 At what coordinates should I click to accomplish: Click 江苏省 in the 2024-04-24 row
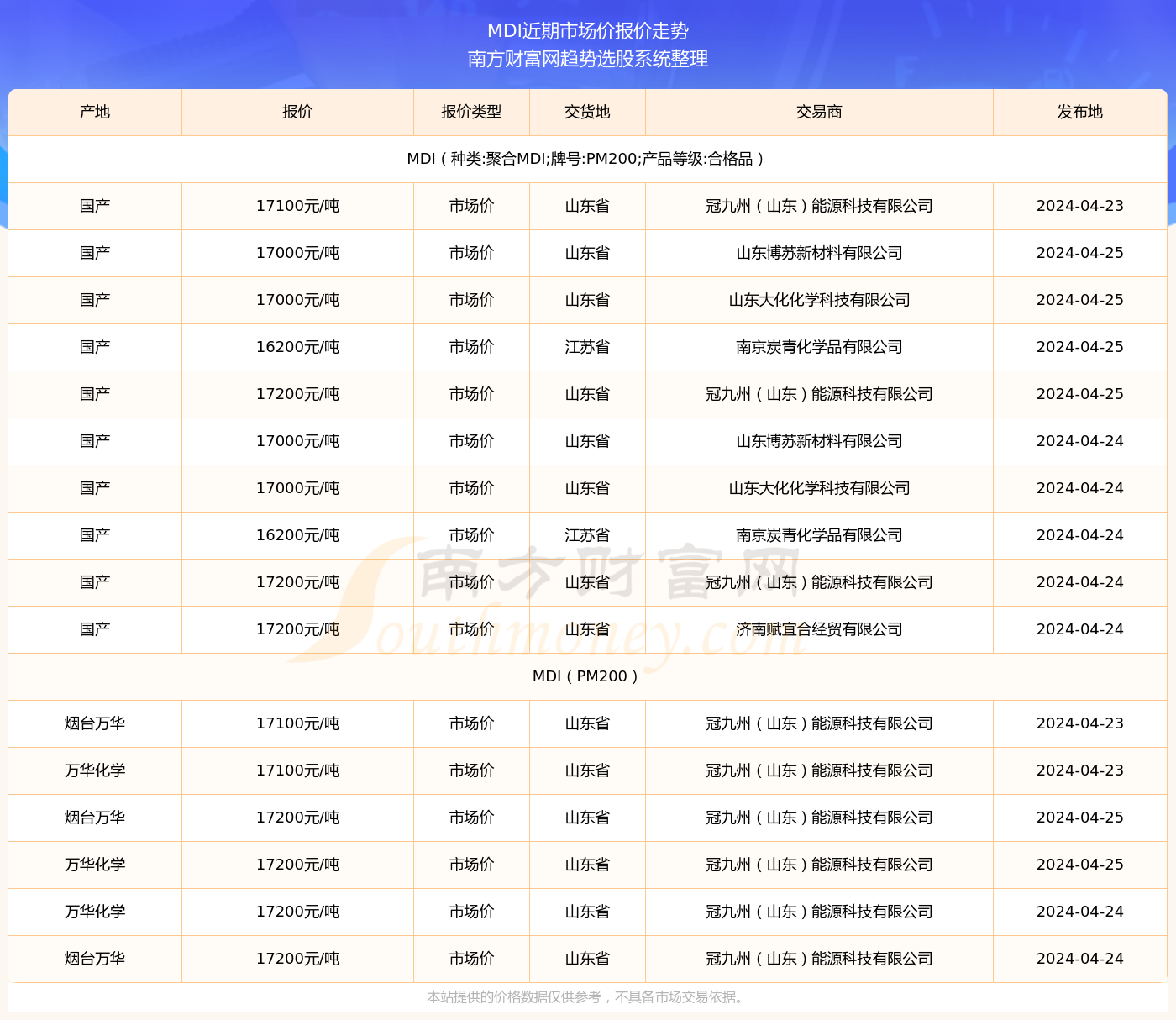click(587, 535)
